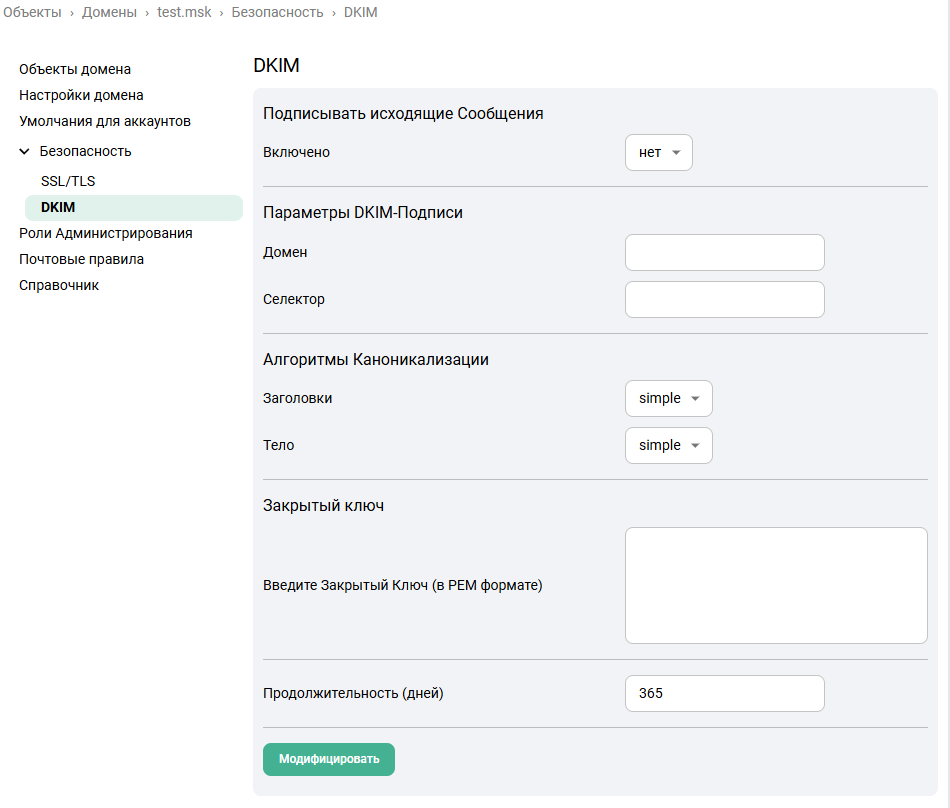Click the Модифицировать button

328,759
